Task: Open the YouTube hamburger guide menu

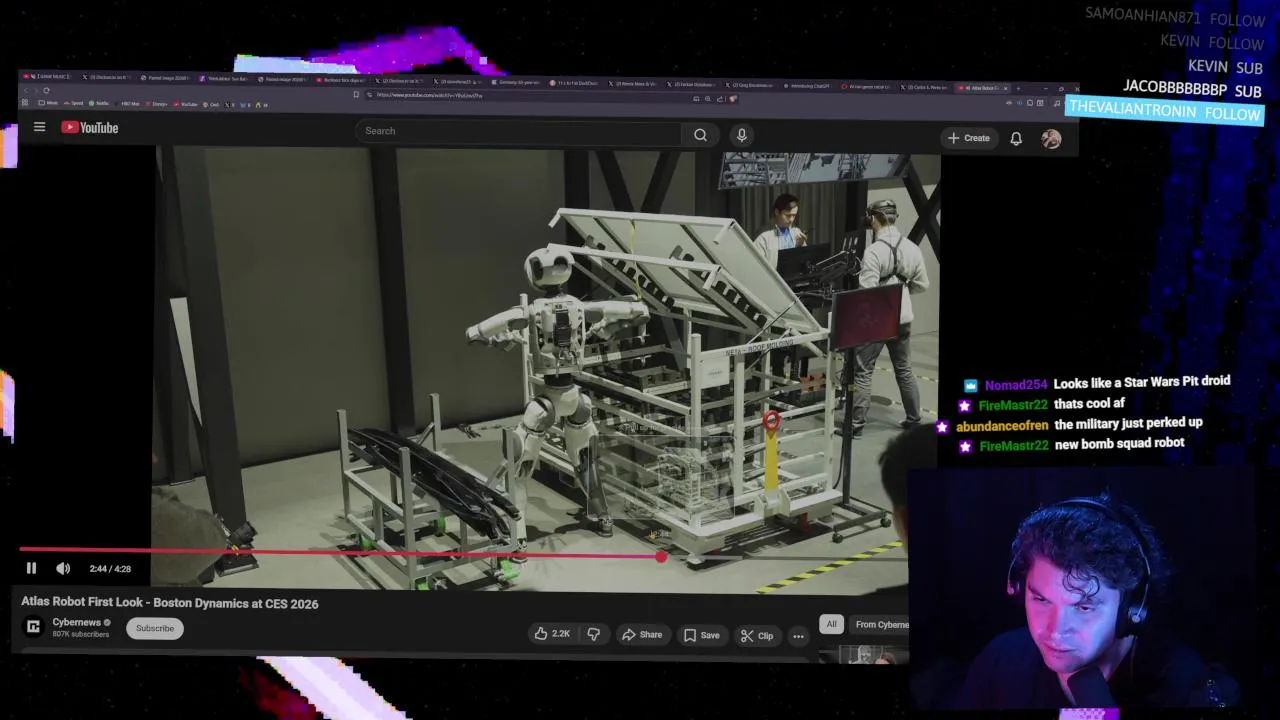Action: 39,127
